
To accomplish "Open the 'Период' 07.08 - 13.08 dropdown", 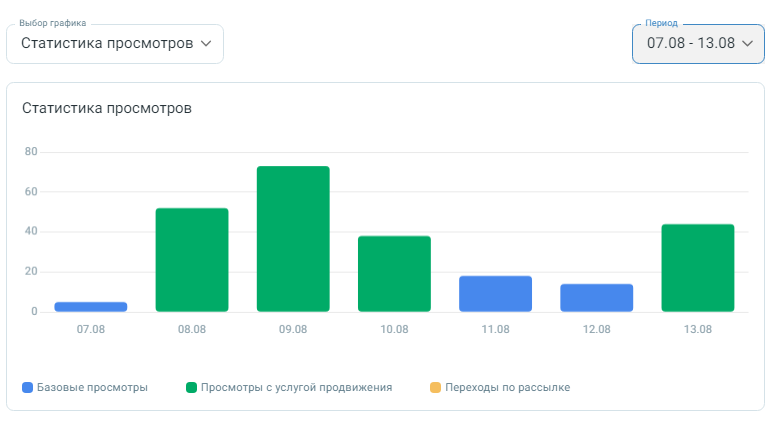I will (698, 44).
